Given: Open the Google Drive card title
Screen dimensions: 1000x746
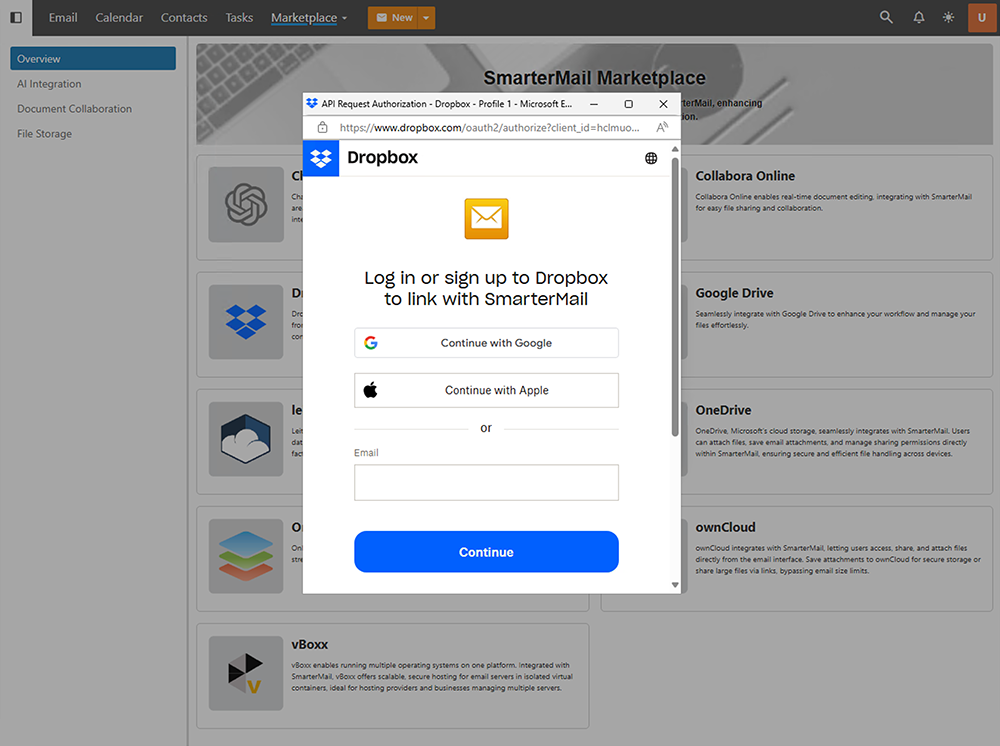Looking at the screenshot, I should coord(734,293).
